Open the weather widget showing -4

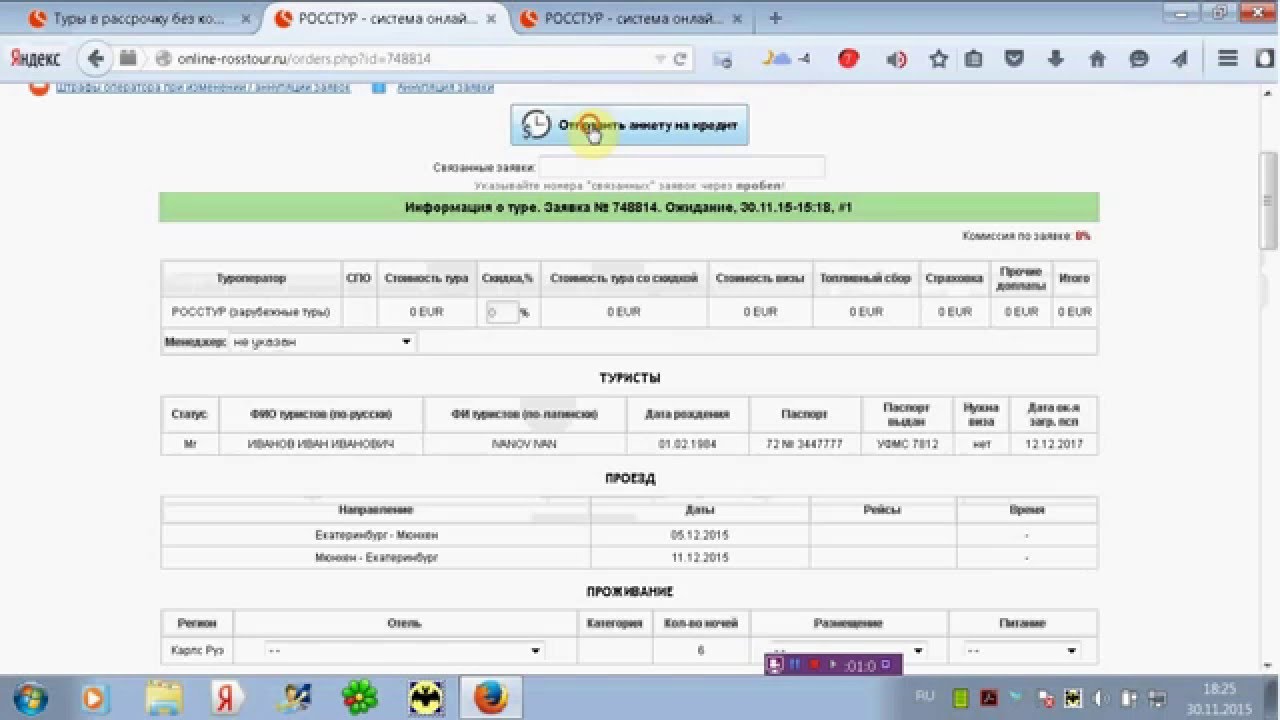pyautogui.click(x=786, y=59)
